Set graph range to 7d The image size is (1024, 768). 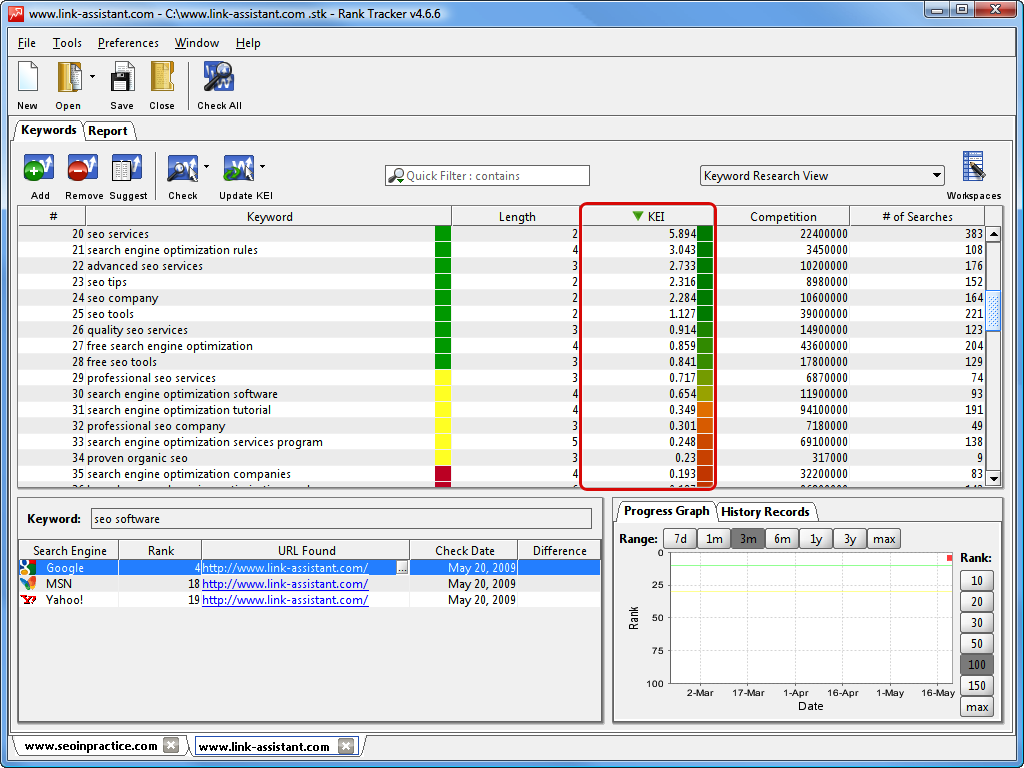pos(680,539)
